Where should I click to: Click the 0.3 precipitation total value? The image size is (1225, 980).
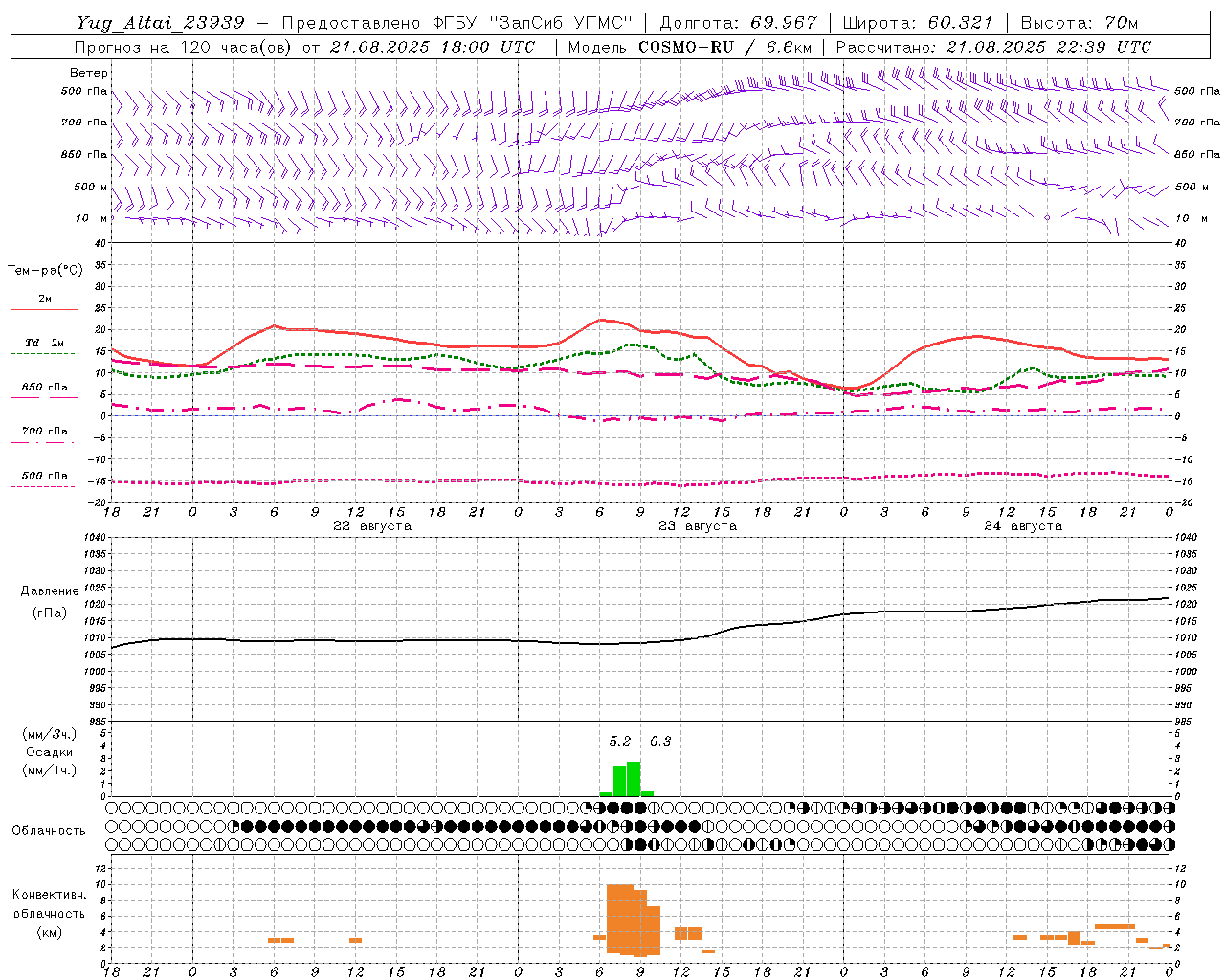tap(660, 742)
